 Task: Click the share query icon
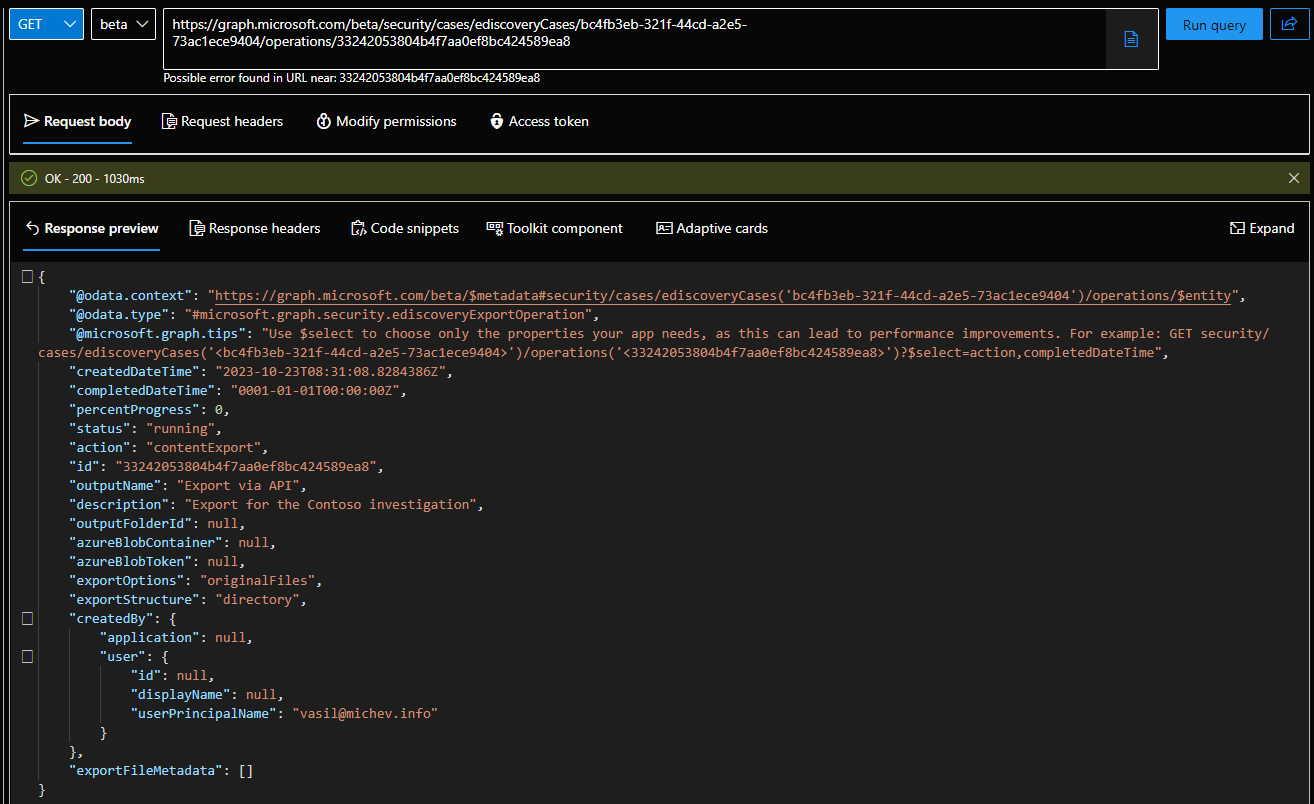click(x=1289, y=25)
